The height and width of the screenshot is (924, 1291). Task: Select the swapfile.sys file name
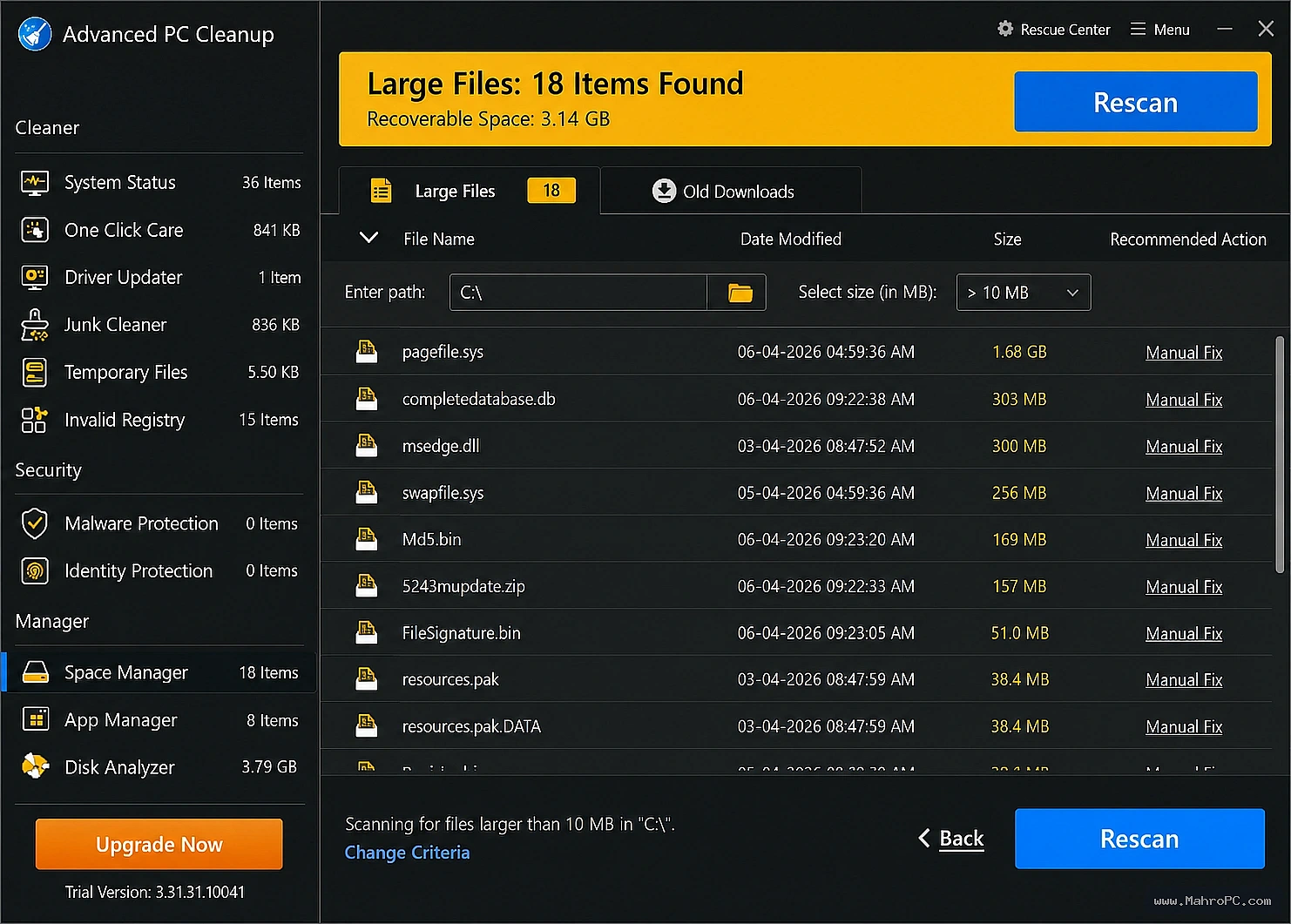(443, 493)
